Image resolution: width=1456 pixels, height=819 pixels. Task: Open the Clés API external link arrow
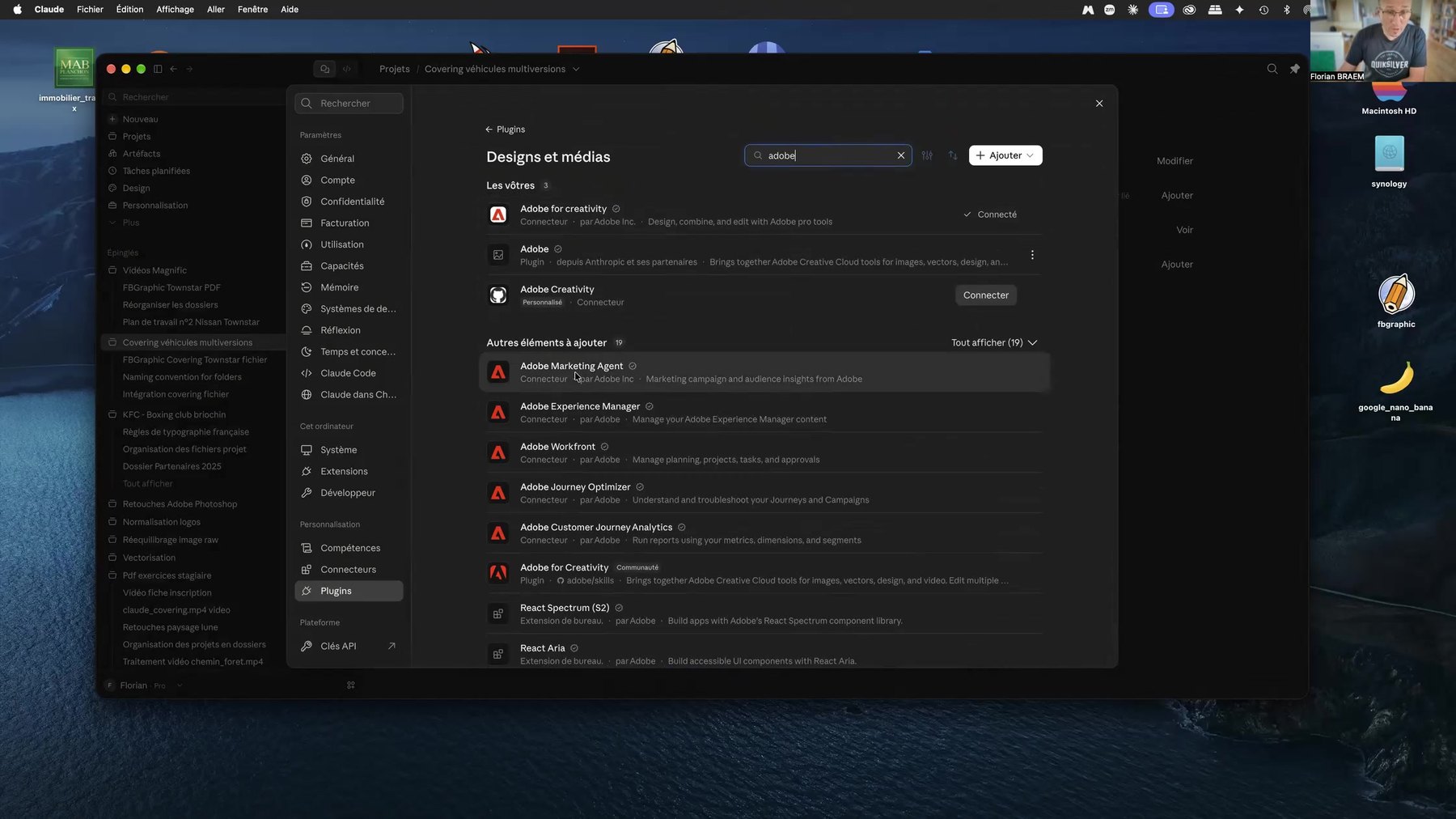(392, 646)
